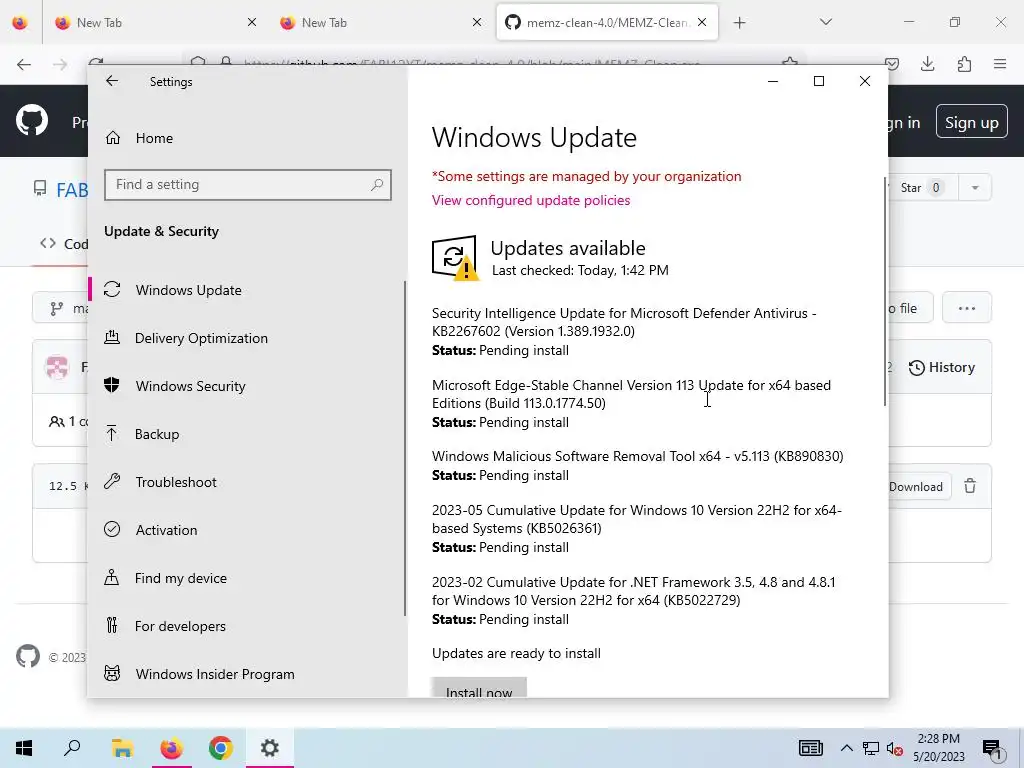Click Settings gear in taskbar

click(270, 748)
